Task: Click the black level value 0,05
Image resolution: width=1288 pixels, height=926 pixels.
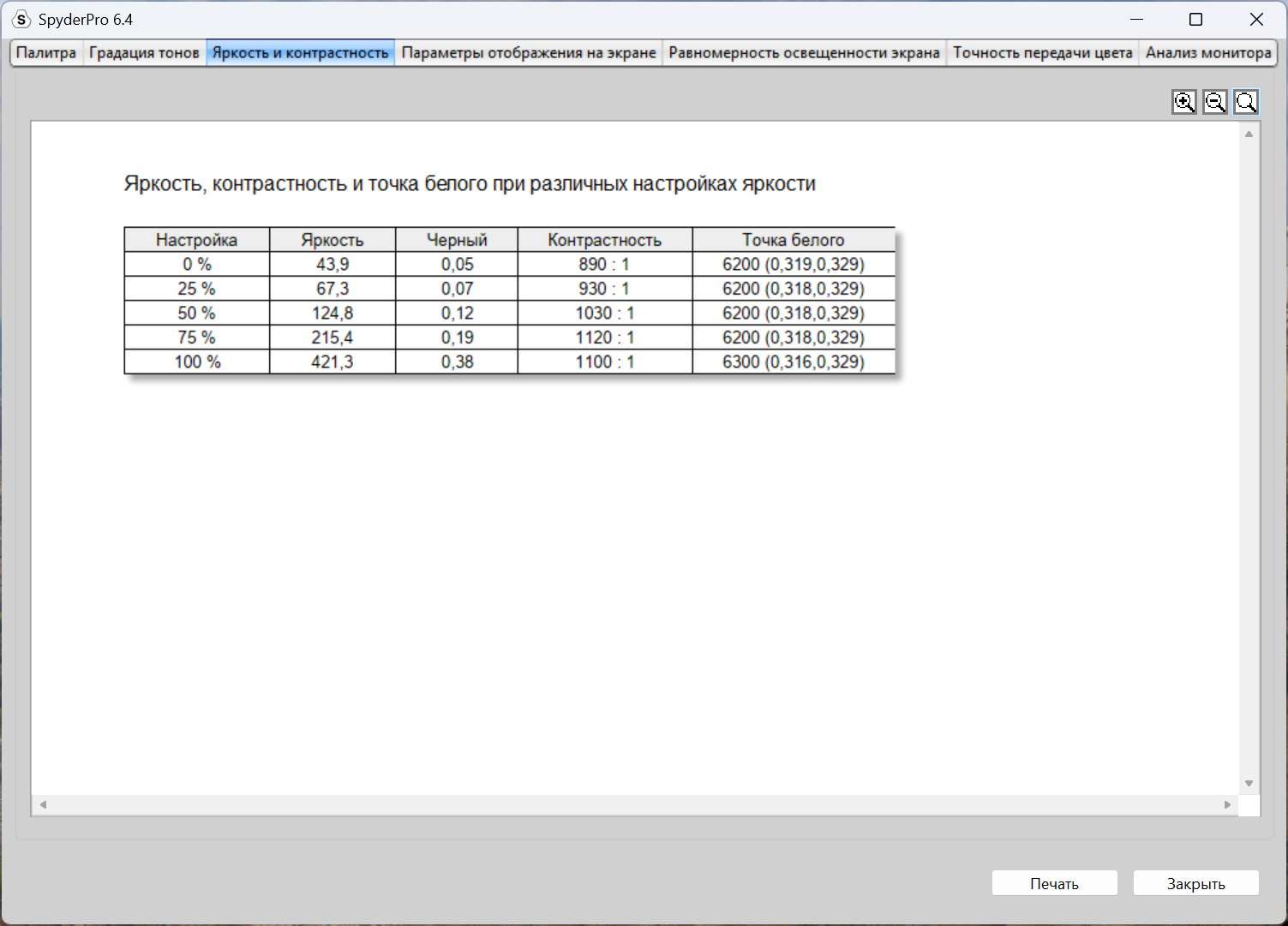Action: point(457,264)
